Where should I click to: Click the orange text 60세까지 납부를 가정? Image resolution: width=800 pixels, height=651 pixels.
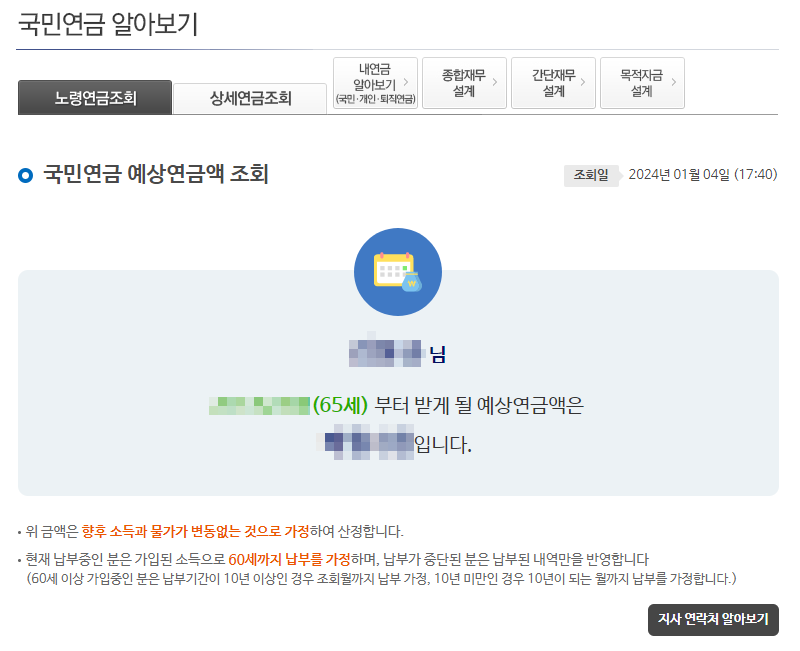coord(289,560)
